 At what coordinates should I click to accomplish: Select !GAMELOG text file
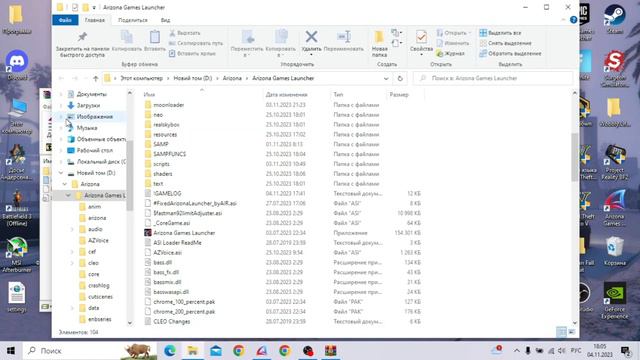click(167, 193)
